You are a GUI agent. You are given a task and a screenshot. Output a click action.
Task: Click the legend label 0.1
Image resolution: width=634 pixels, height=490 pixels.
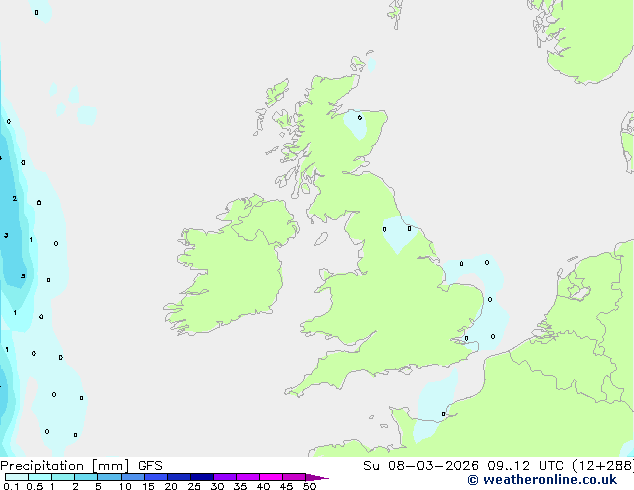[x=11, y=486]
